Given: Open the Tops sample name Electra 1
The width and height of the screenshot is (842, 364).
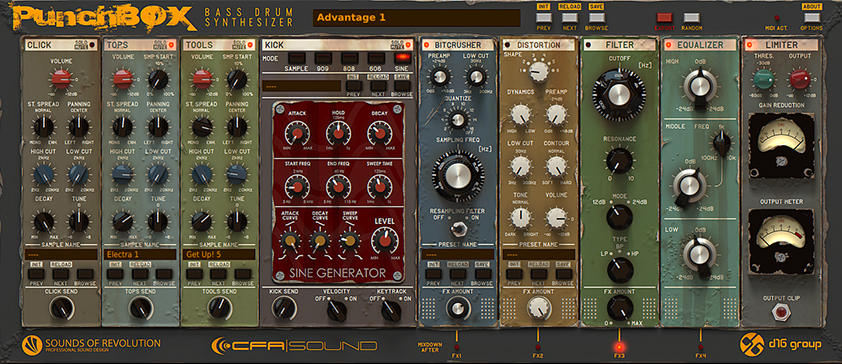Looking at the screenshot, I should (x=140, y=254).
